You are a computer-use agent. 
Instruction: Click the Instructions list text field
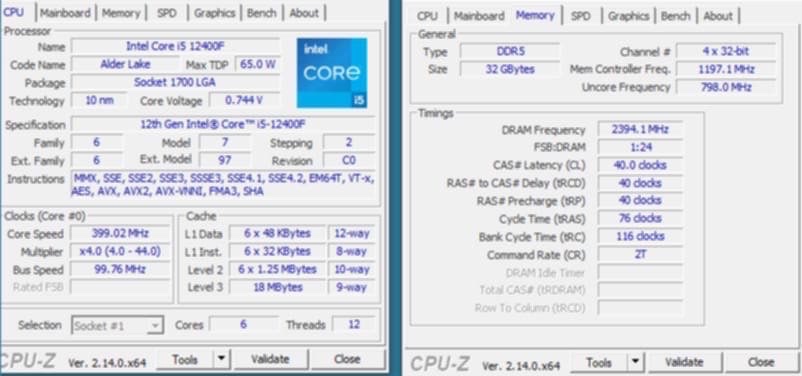224,185
